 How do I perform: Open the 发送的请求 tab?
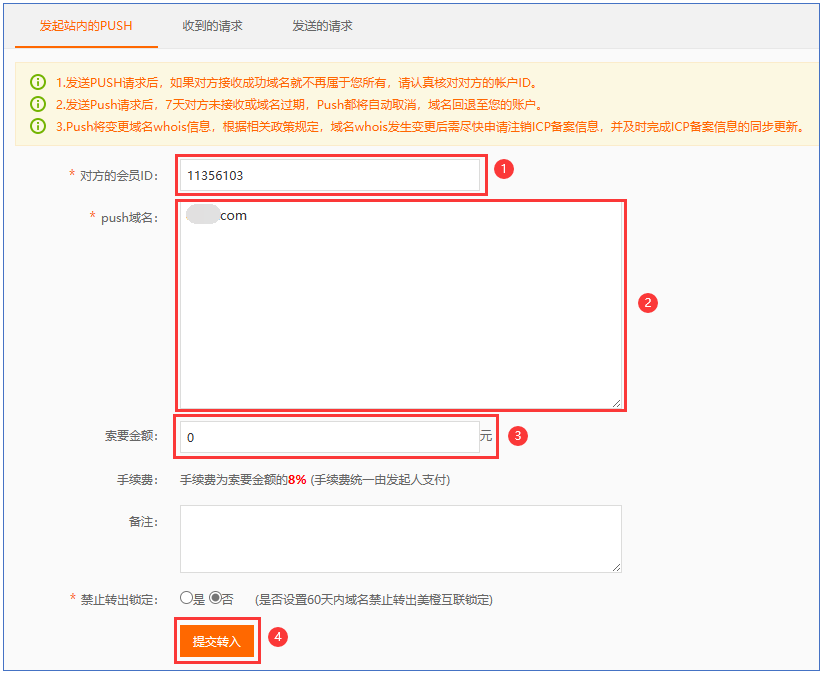click(x=323, y=25)
